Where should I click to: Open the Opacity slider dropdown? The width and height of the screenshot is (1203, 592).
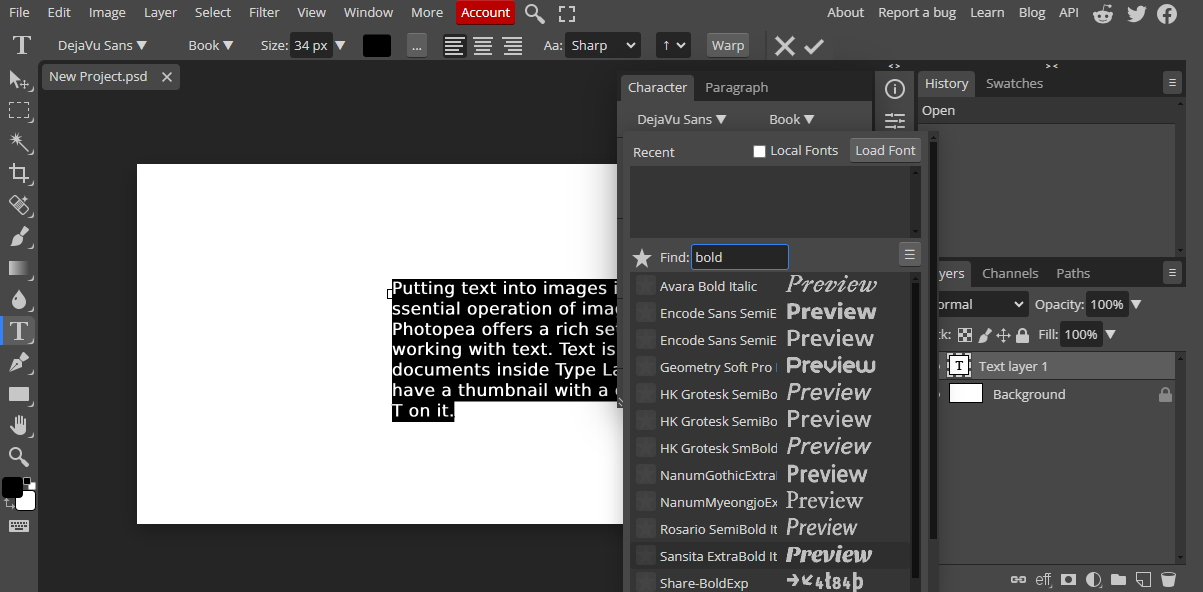point(1135,304)
